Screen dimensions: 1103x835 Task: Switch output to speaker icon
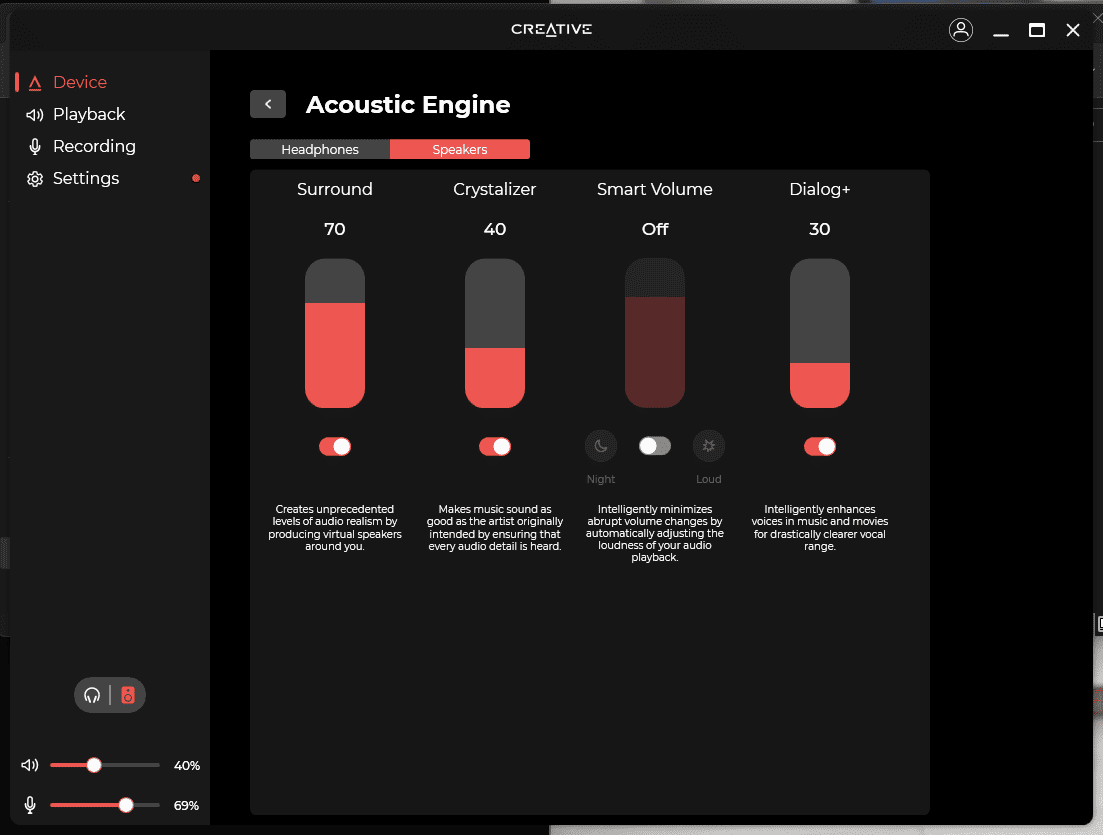tap(128, 695)
